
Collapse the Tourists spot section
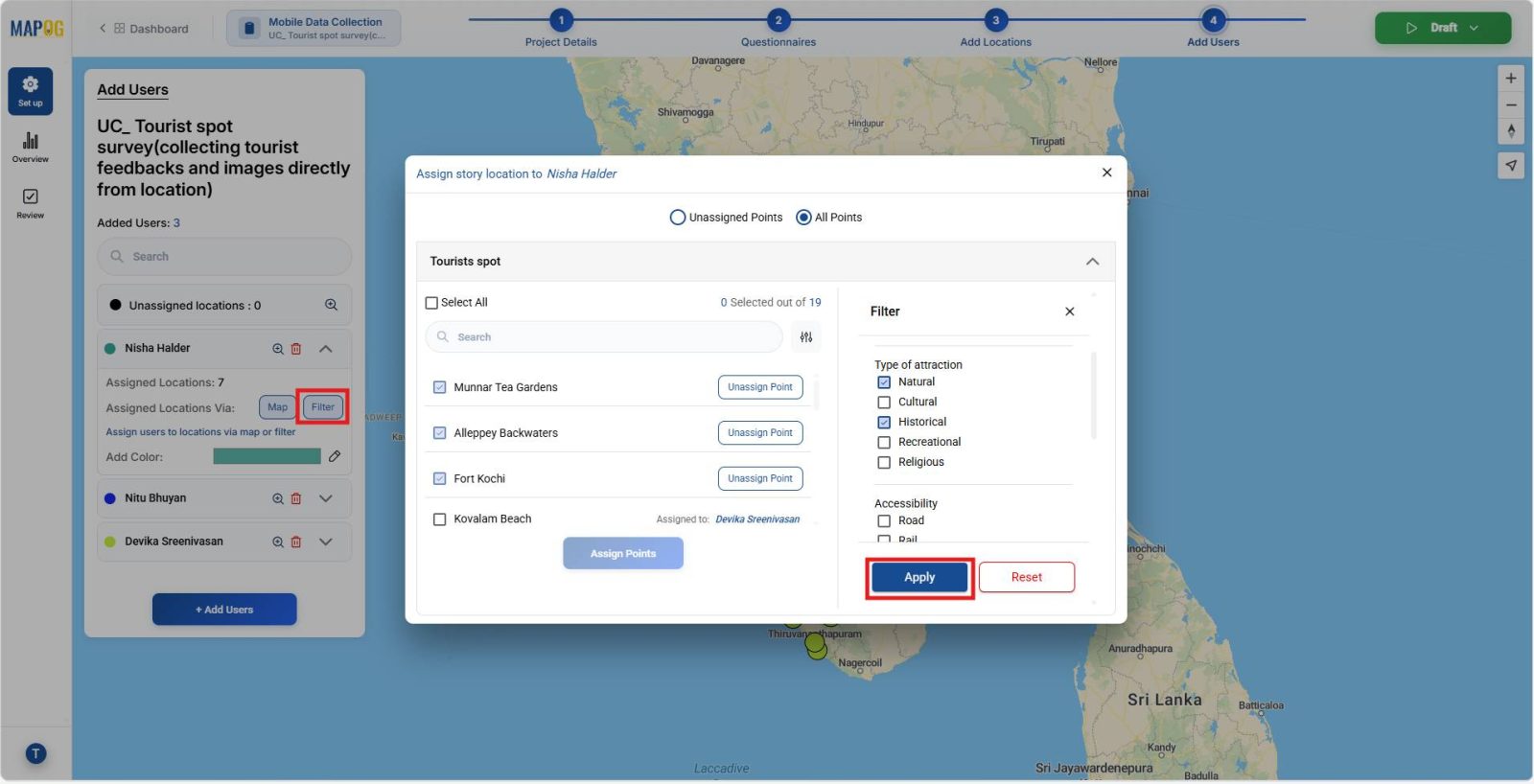coord(1092,262)
